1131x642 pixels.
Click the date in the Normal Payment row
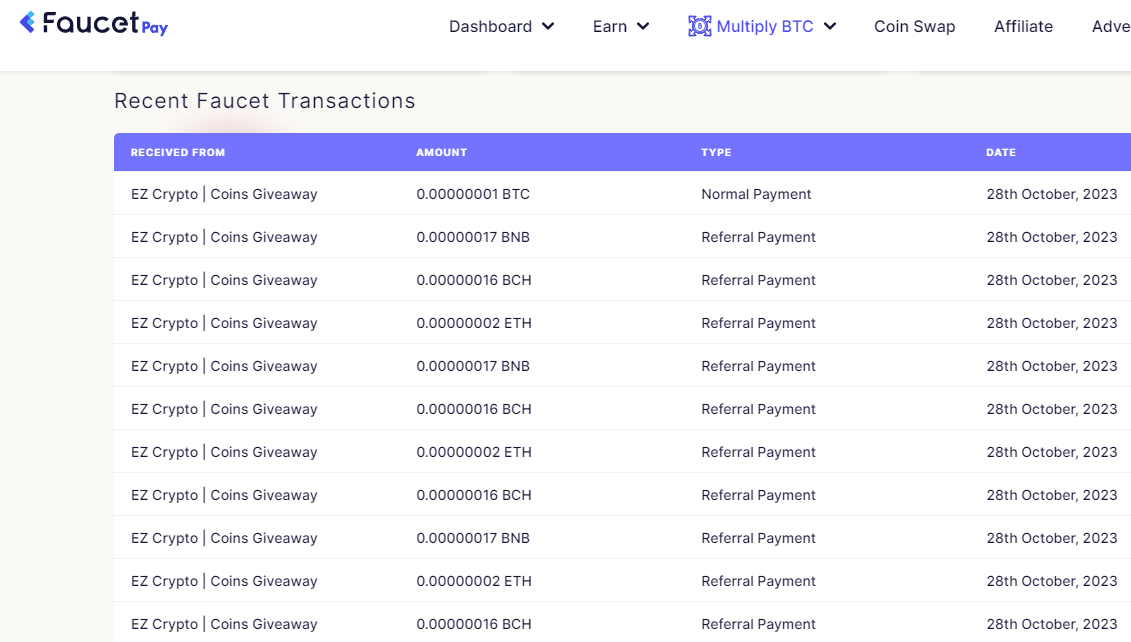[x=1052, y=194]
